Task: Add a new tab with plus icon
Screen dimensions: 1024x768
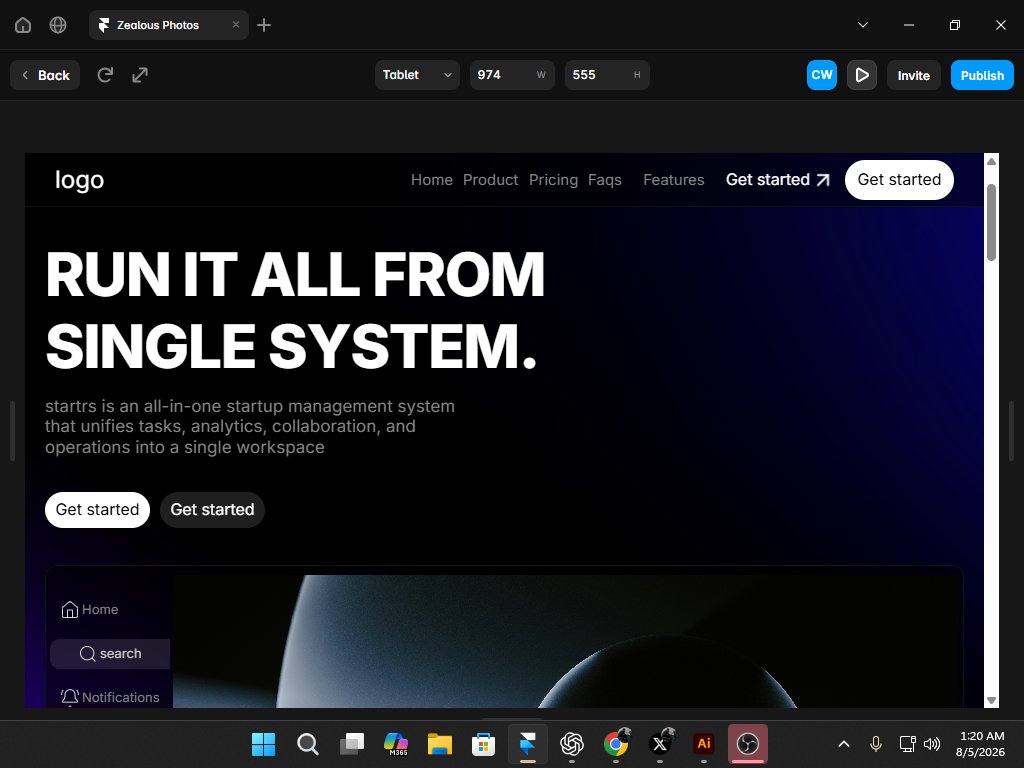Action: [x=264, y=25]
